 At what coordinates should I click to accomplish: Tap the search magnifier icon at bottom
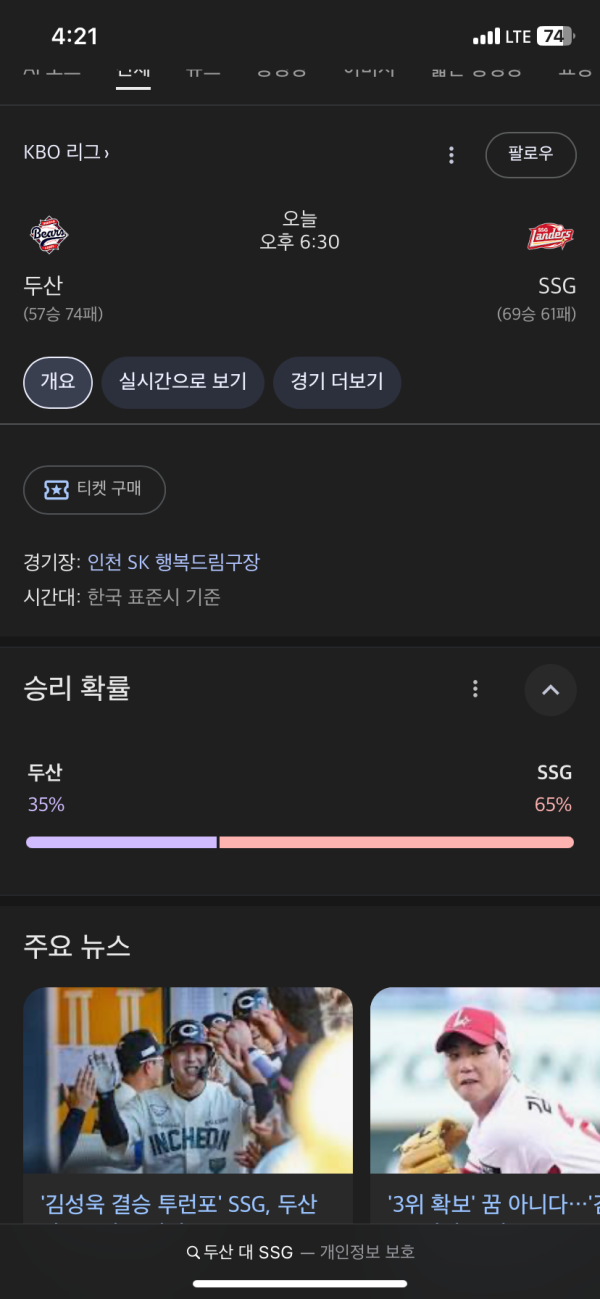pos(193,1252)
